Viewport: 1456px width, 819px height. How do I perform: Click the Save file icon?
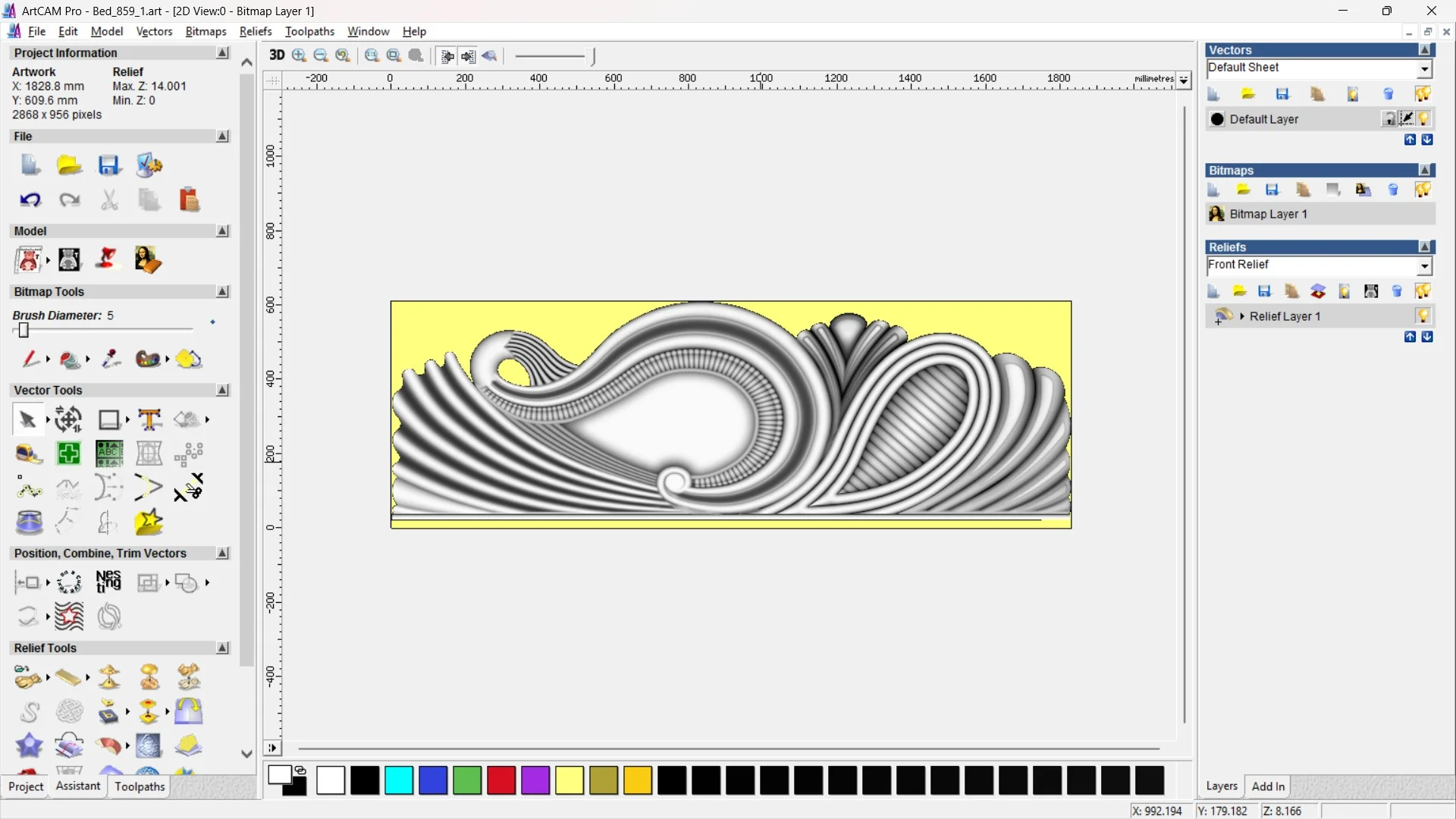(x=108, y=165)
